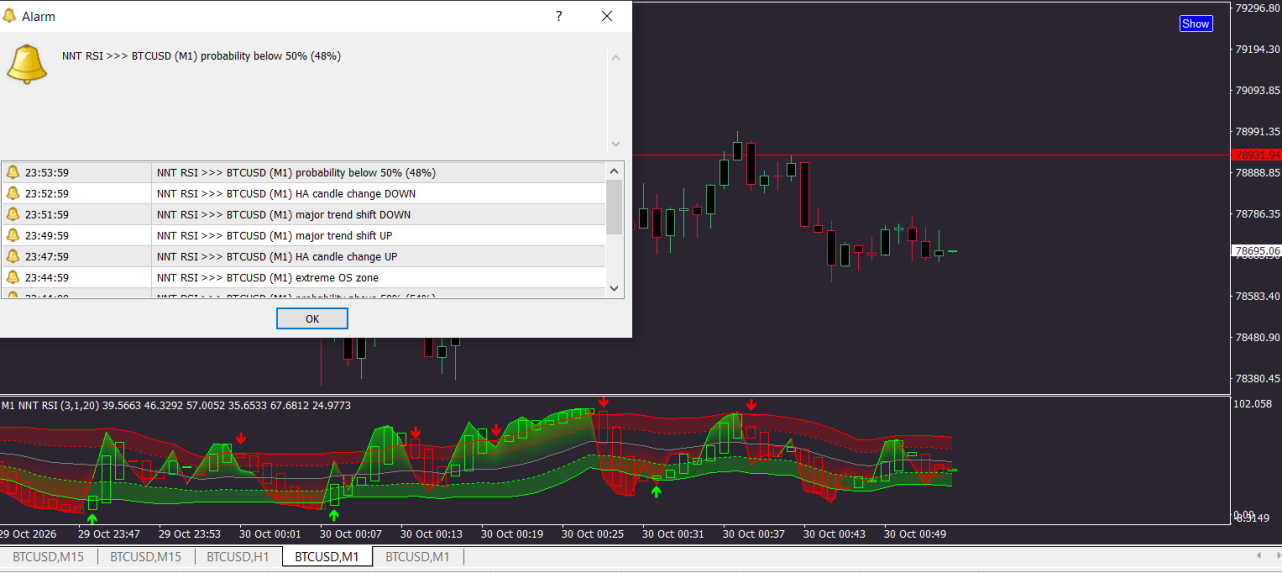Click the OK button in Alarm dialog
The image size is (1282, 573).
click(x=312, y=319)
